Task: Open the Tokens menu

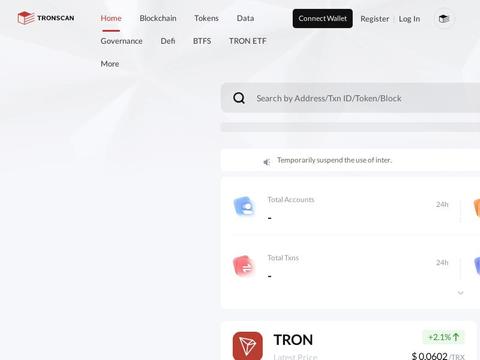Action: (206, 18)
